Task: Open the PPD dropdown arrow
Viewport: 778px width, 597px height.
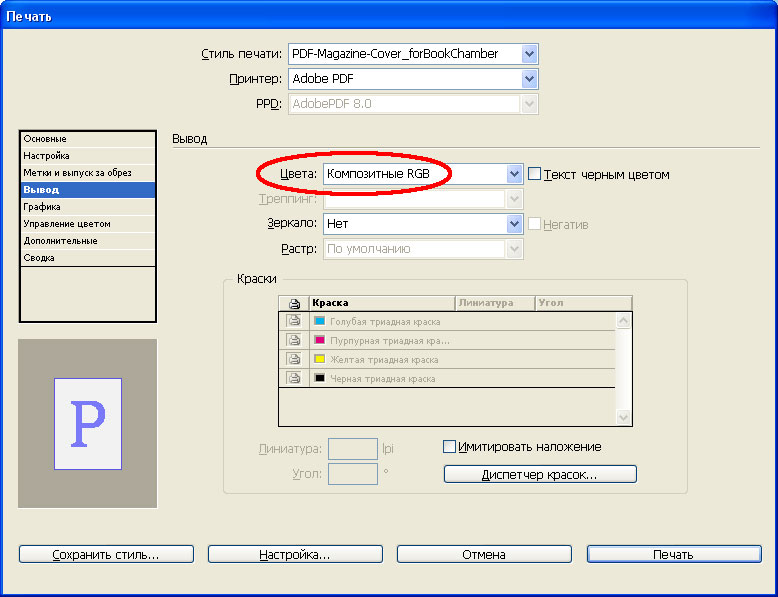Action: click(x=529, y=104)
